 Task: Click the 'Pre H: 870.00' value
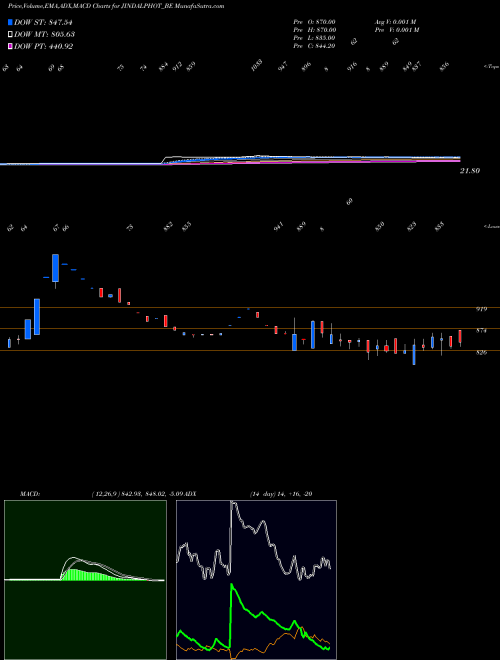[x=314, y=30]
